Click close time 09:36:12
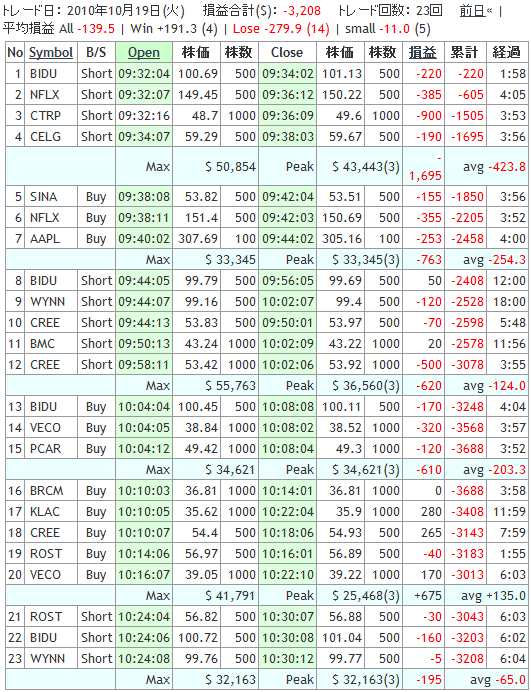 pyautogui.click(x=288, y=95)
